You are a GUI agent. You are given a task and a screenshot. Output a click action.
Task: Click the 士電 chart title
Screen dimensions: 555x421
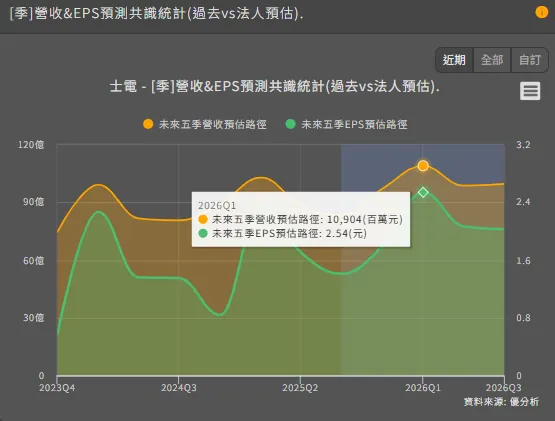click(x=275, y=86)
